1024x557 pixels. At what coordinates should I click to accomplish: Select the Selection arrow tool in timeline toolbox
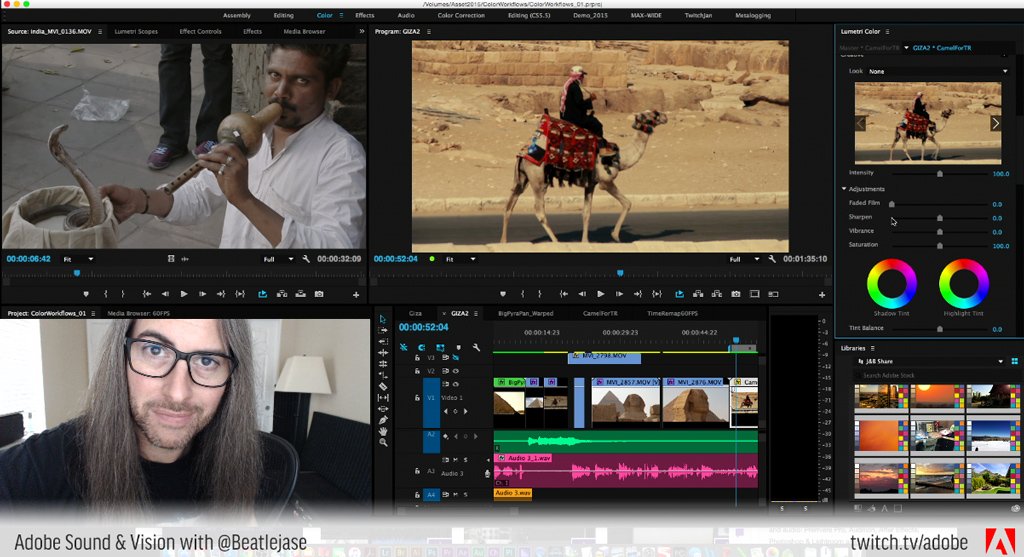coord(383,319)
